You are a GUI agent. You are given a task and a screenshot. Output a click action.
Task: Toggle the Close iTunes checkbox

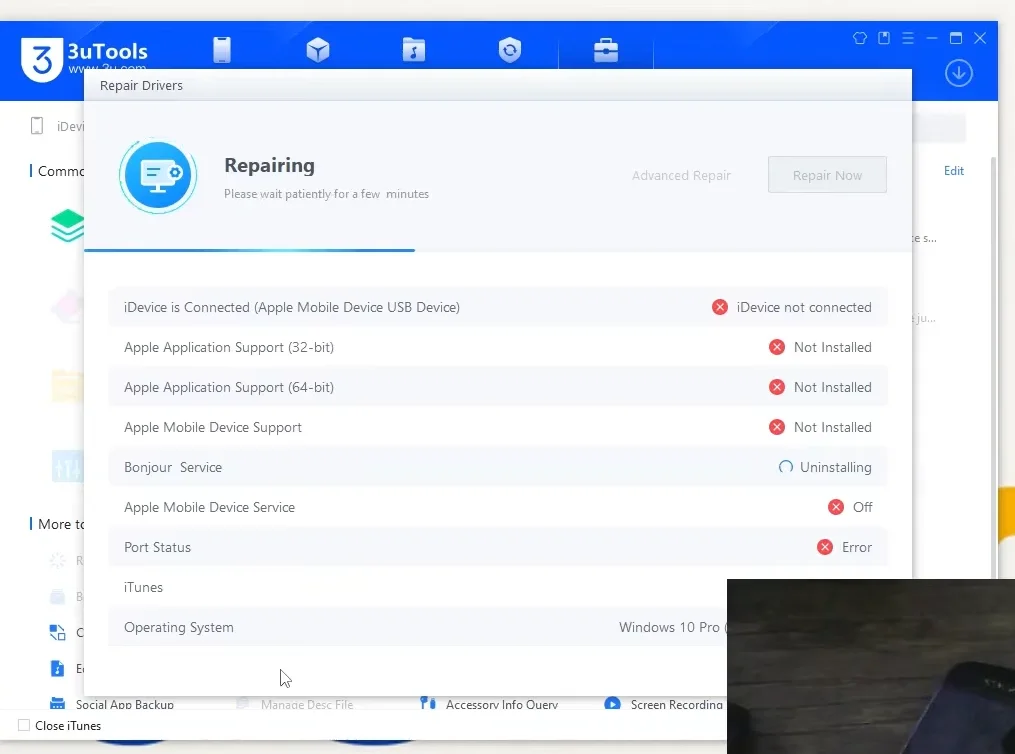click(x=24, y=726)
